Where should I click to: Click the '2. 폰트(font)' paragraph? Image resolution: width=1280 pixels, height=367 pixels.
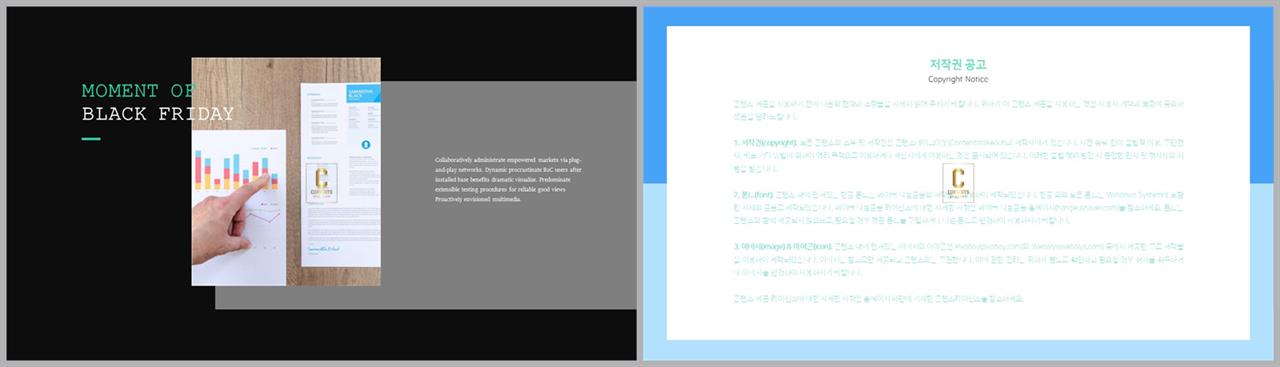[x=958, y=208]
